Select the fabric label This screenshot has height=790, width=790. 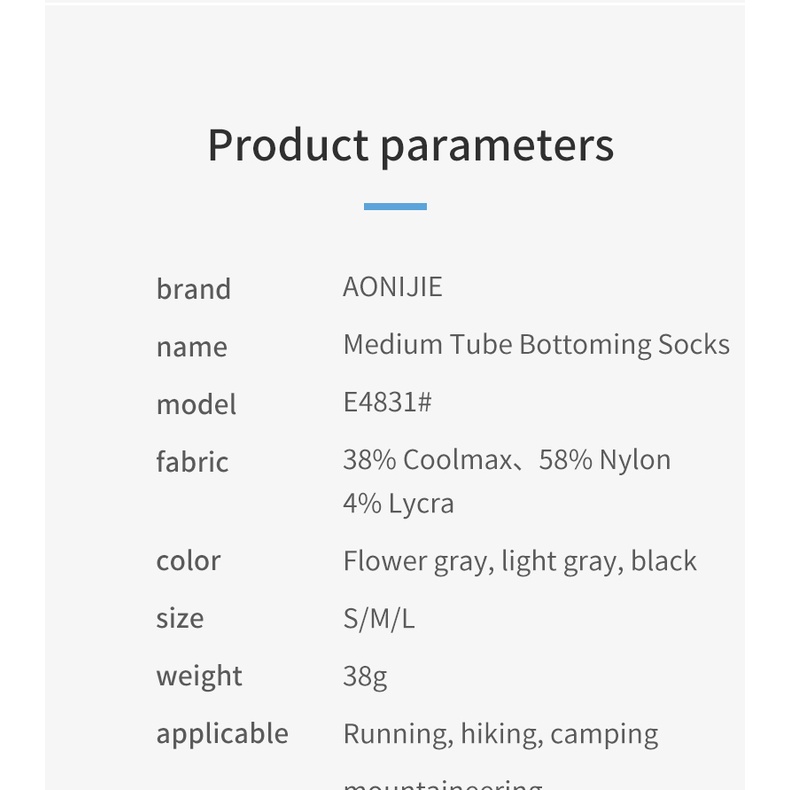pyautogui.click(x=192, y=462)
